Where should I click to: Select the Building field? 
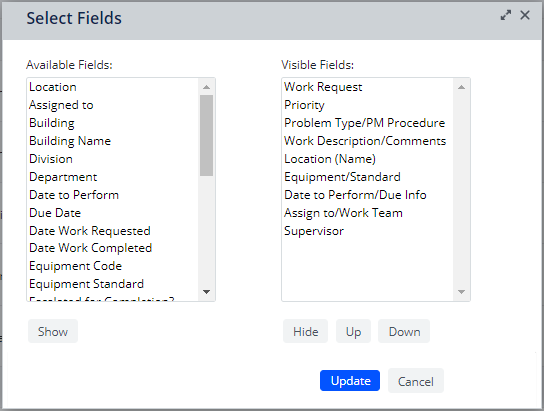[113, 123]
